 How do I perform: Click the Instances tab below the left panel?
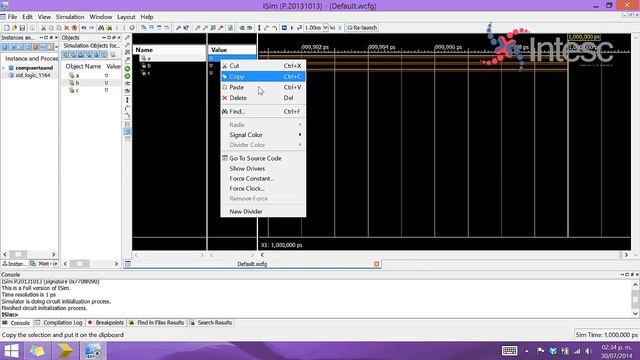[15, 264]
